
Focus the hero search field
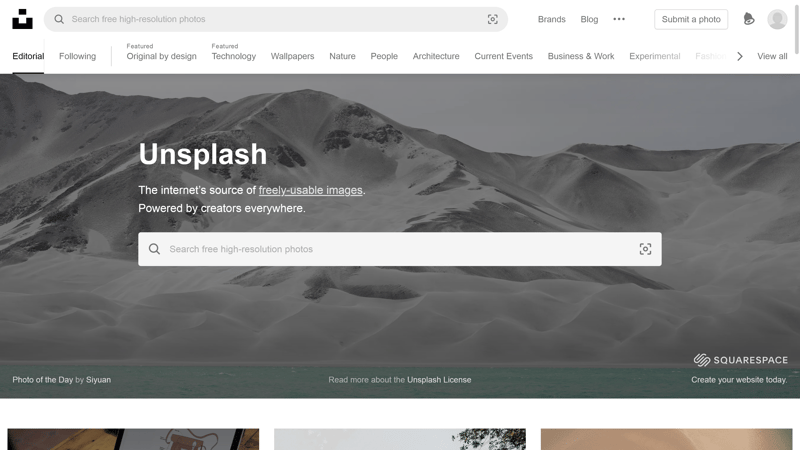pos(400,249)
